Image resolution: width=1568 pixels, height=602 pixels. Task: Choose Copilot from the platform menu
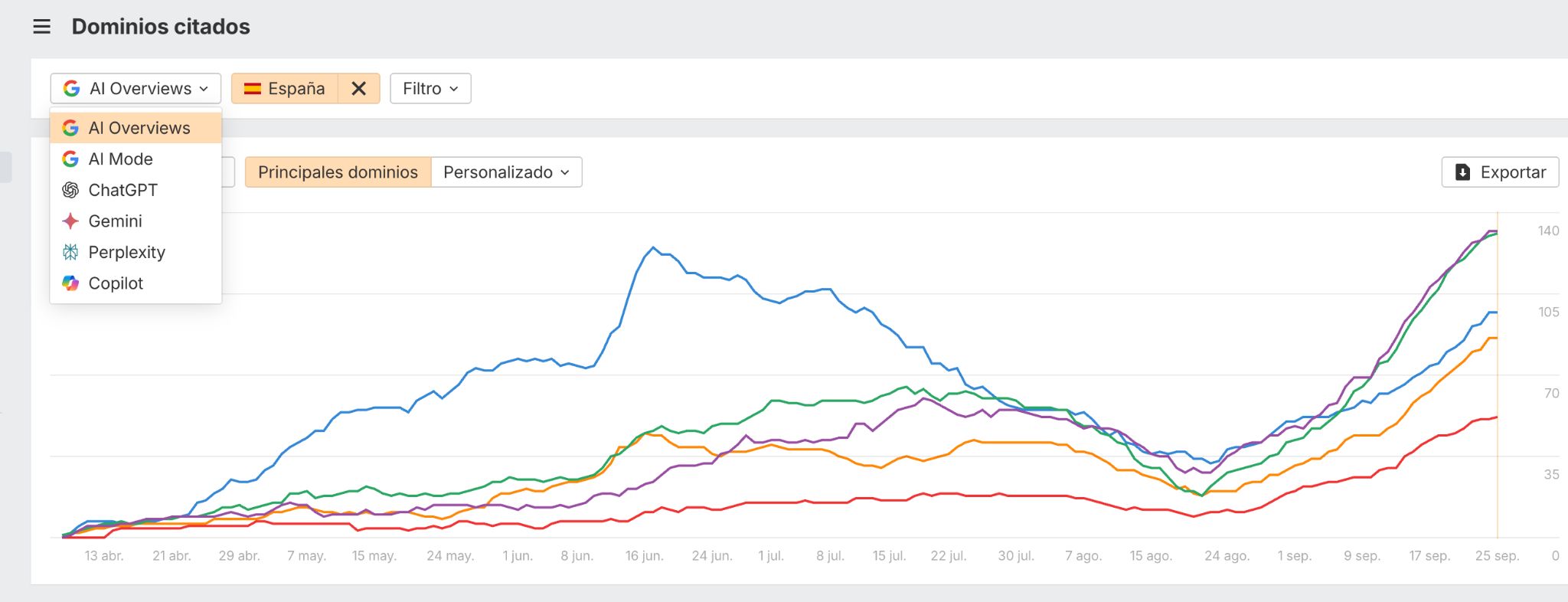click(x=116, y=283)
